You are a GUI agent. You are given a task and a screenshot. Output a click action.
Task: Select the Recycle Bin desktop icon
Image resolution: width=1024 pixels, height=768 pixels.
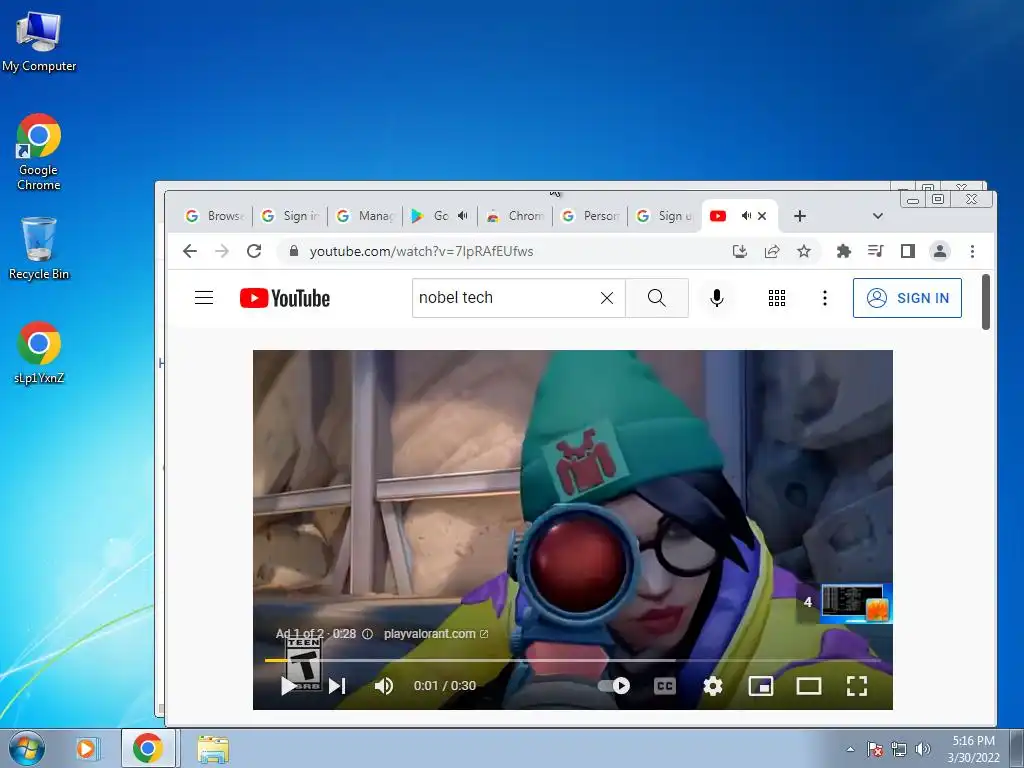coord(39,248)
